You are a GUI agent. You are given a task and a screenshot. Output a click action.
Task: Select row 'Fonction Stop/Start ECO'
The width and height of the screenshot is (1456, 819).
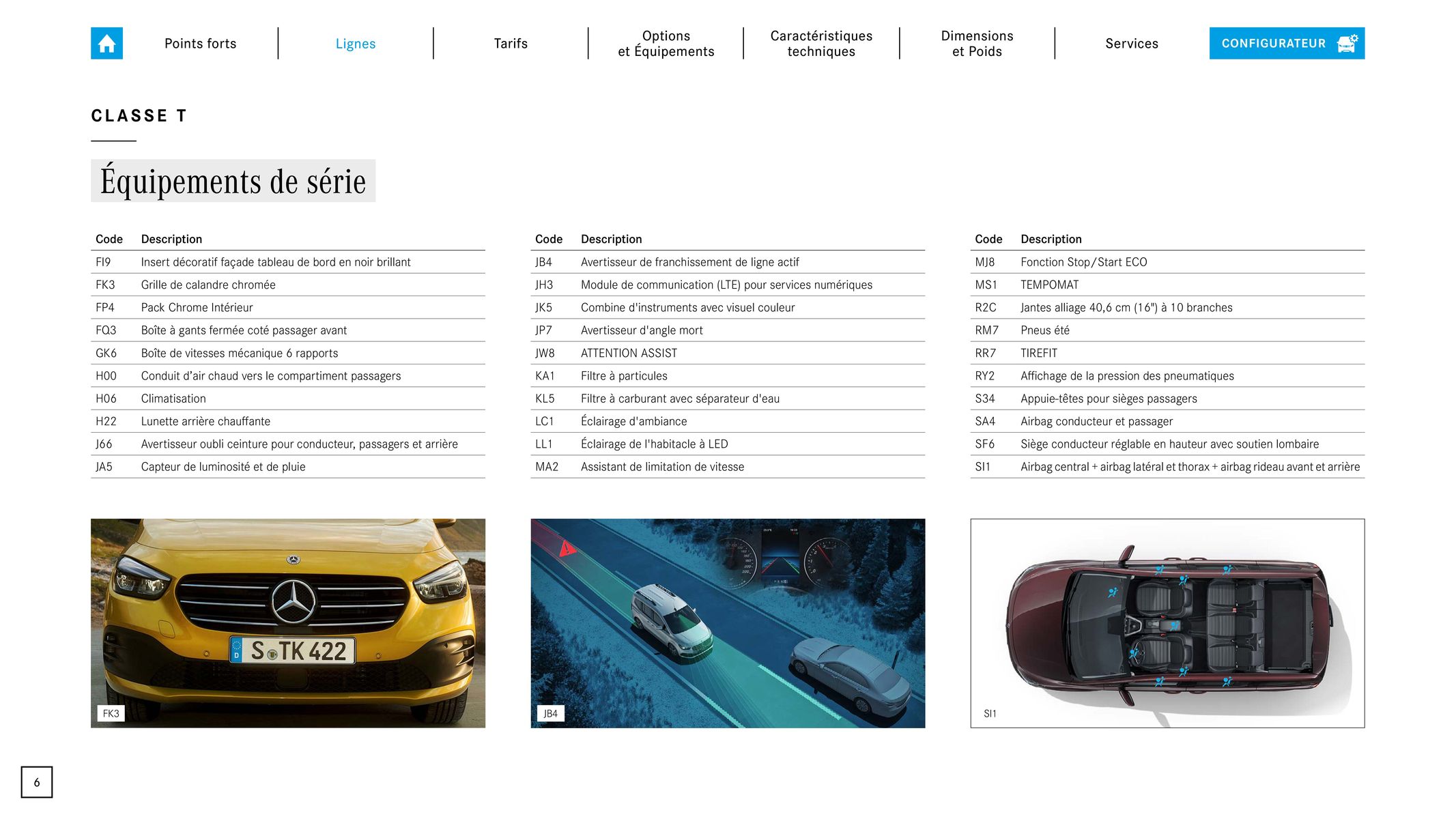1167,262
